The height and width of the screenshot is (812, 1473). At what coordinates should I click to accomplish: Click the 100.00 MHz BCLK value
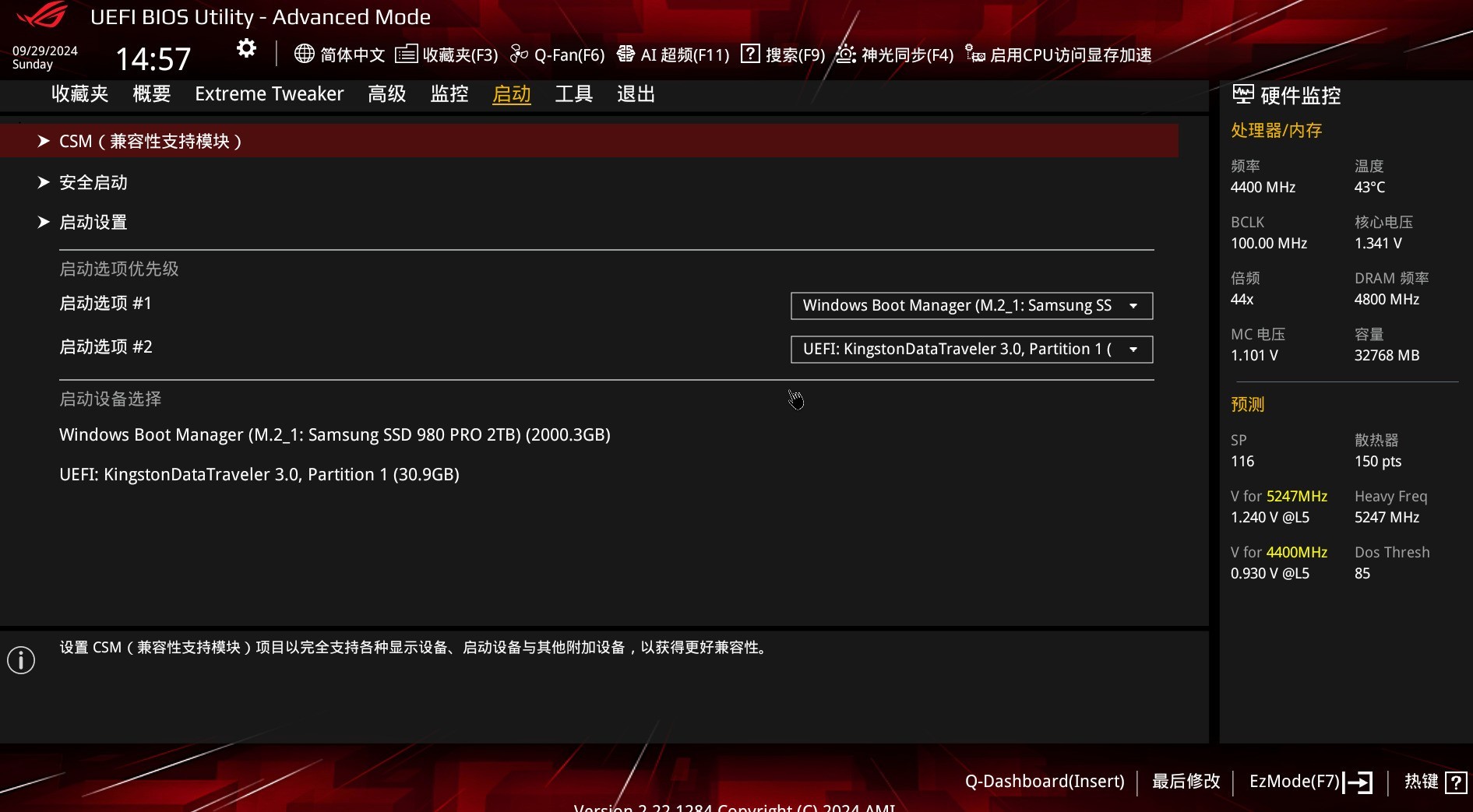(1269, 243)
